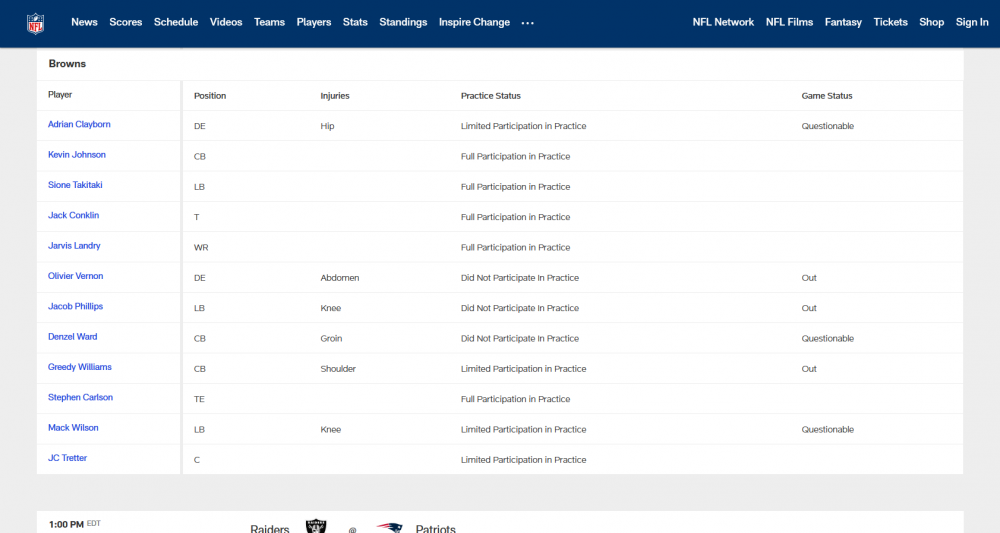Click Greedy Williams' Out game status
1000x533 pixels.
click(x=809, y=369)
